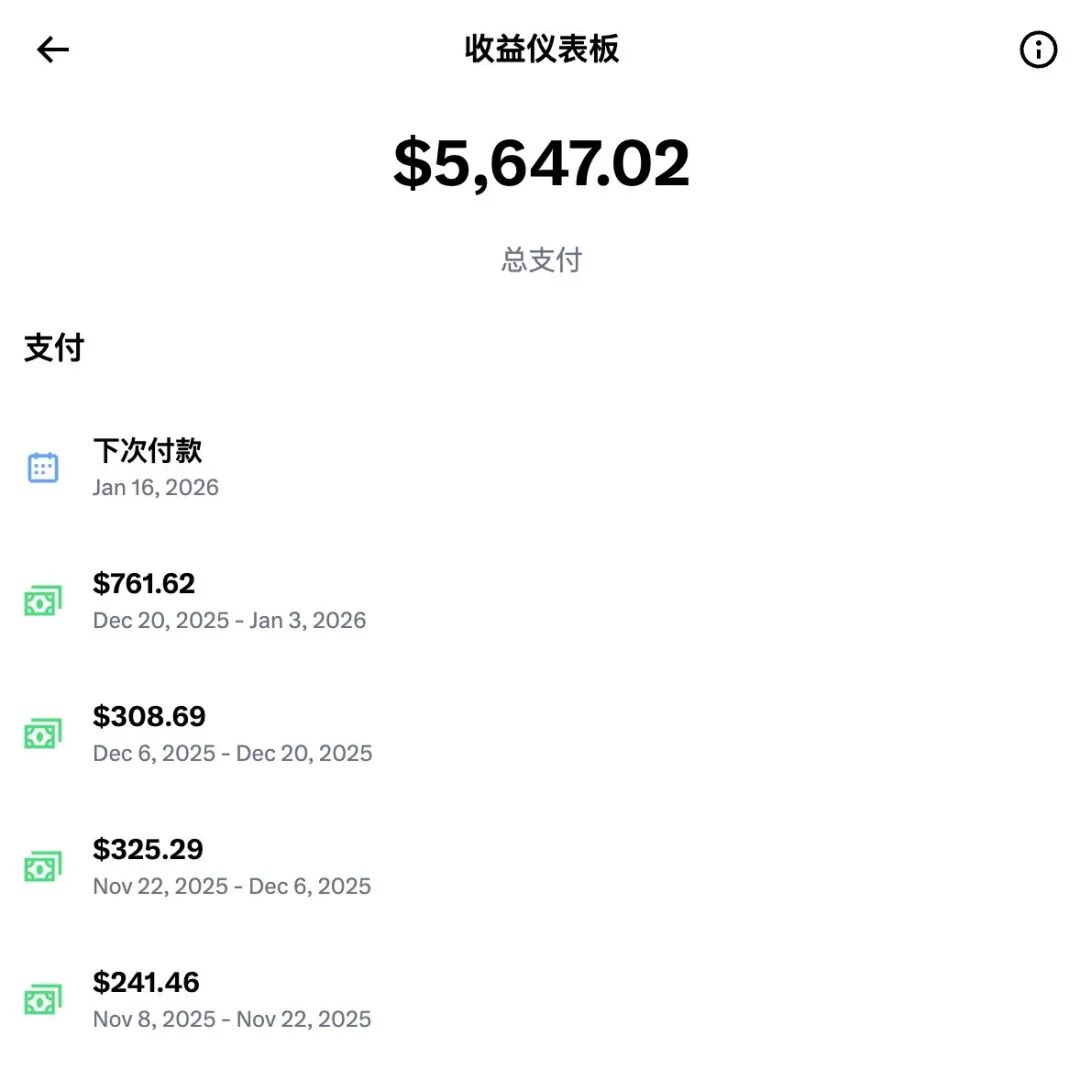Click the green money icon beside $308.69
This screenshot has width=1080, height=1080.
[41, 733]
